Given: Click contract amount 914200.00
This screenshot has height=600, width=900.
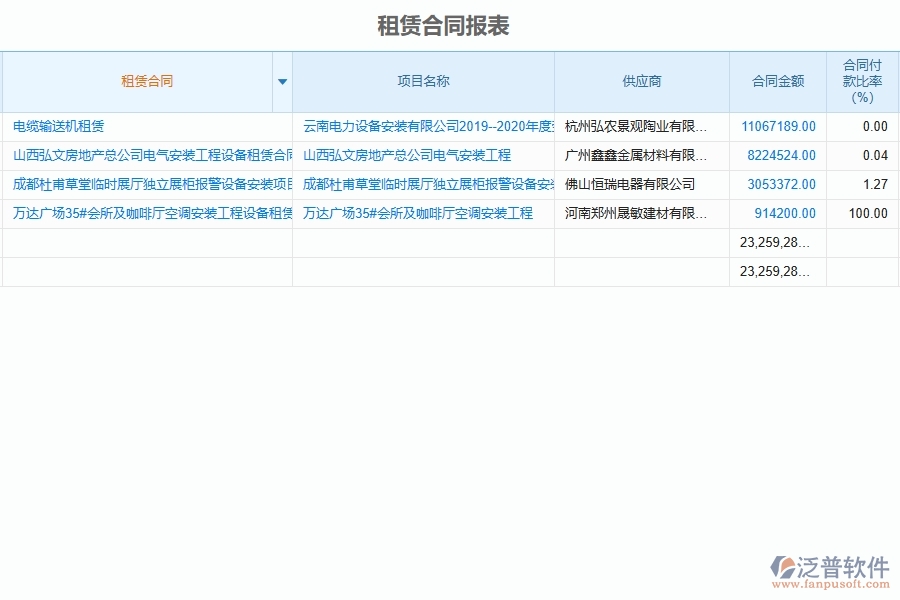Looking at the screenshot, I should (784, 214).
